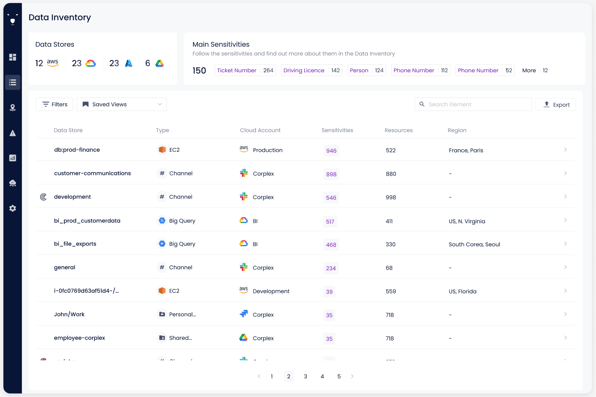The width and height of the screenshot is (596, 397).
Task: Open the dashboard grid icon in sidebar
Action: click(x=13, y=57)
